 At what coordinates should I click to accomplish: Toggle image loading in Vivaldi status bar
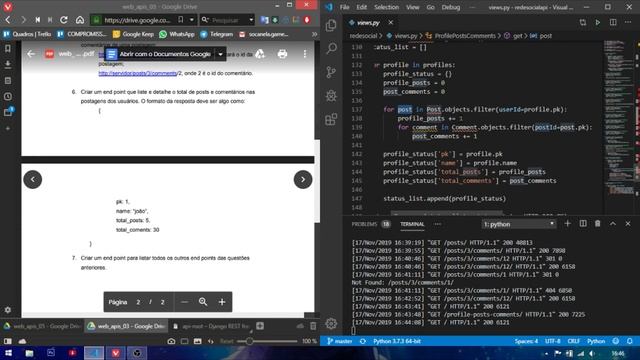coord(198,341)
